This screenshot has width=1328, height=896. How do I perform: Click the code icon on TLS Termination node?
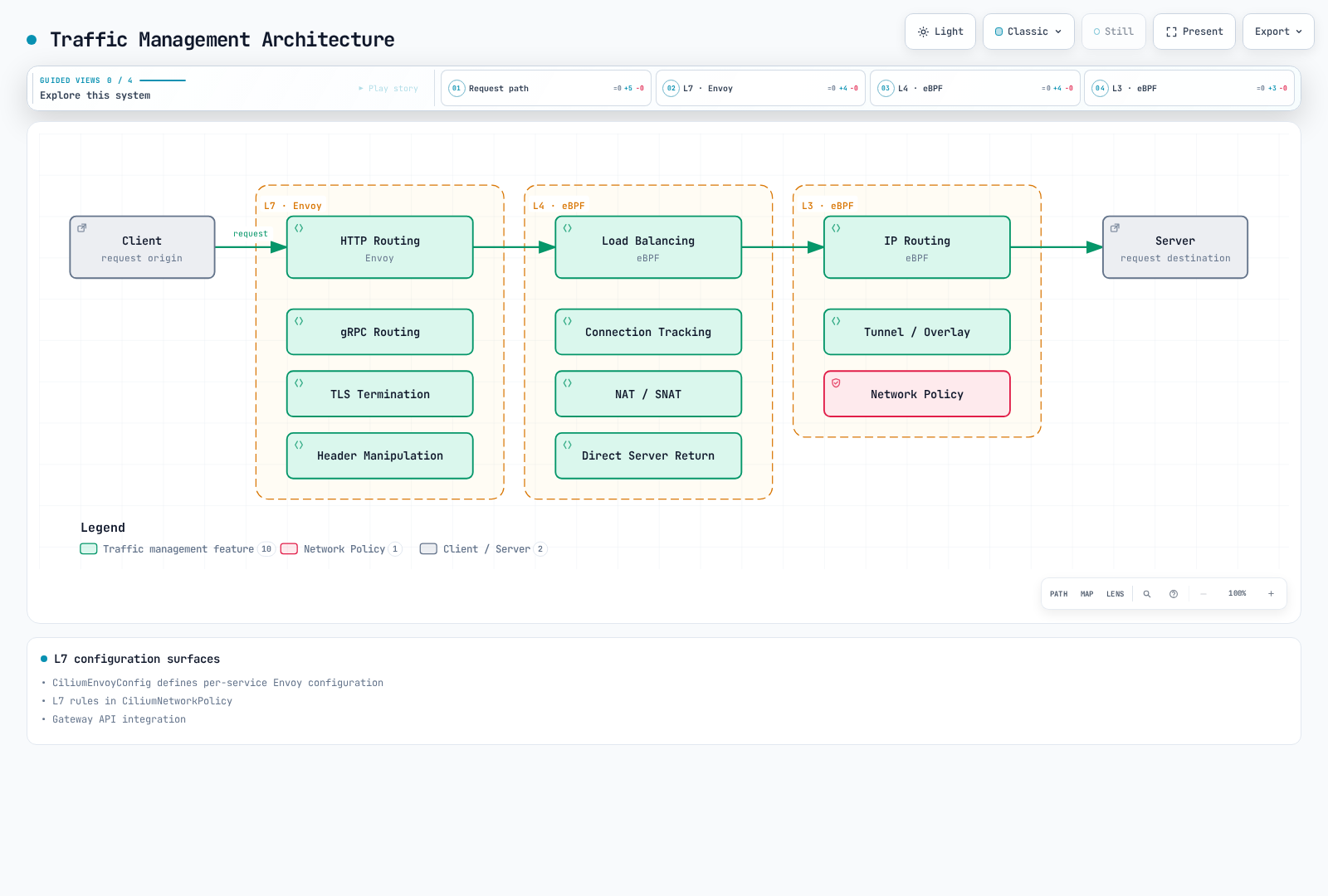[299, 383]
